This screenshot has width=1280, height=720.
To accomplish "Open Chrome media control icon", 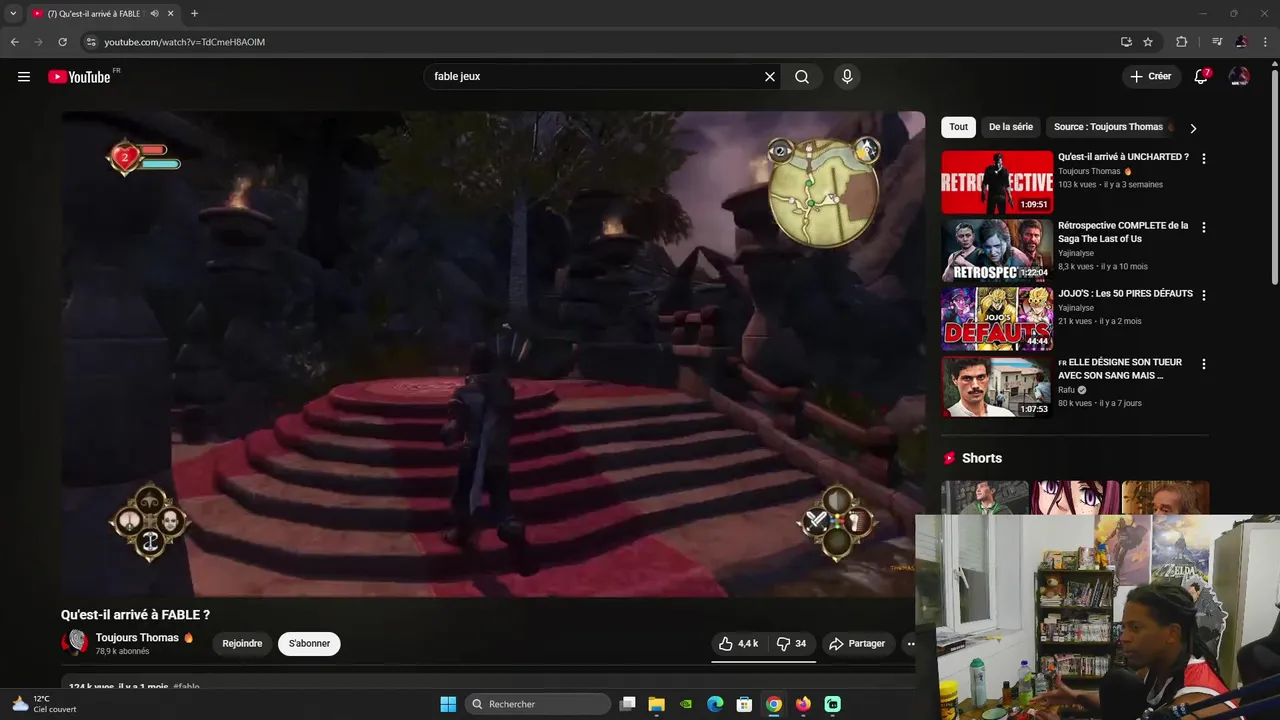I will point(1217,42).
